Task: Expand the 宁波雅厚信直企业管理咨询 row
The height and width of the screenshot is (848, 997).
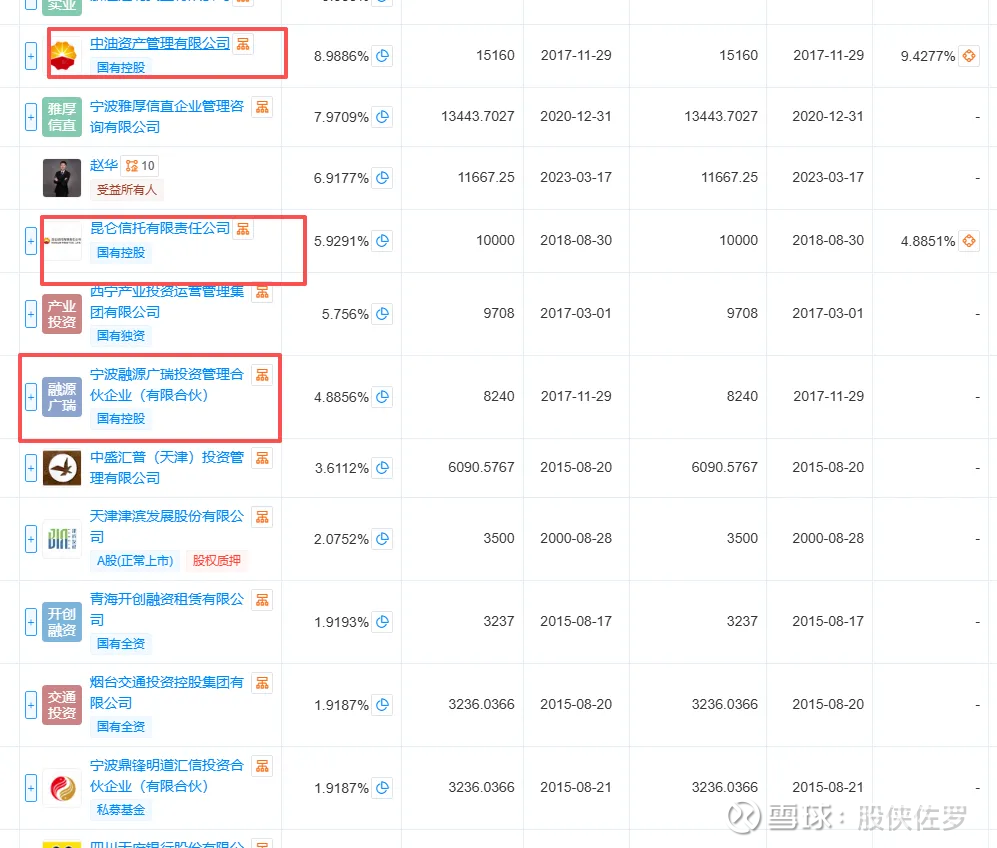Action: coord(31,117)
